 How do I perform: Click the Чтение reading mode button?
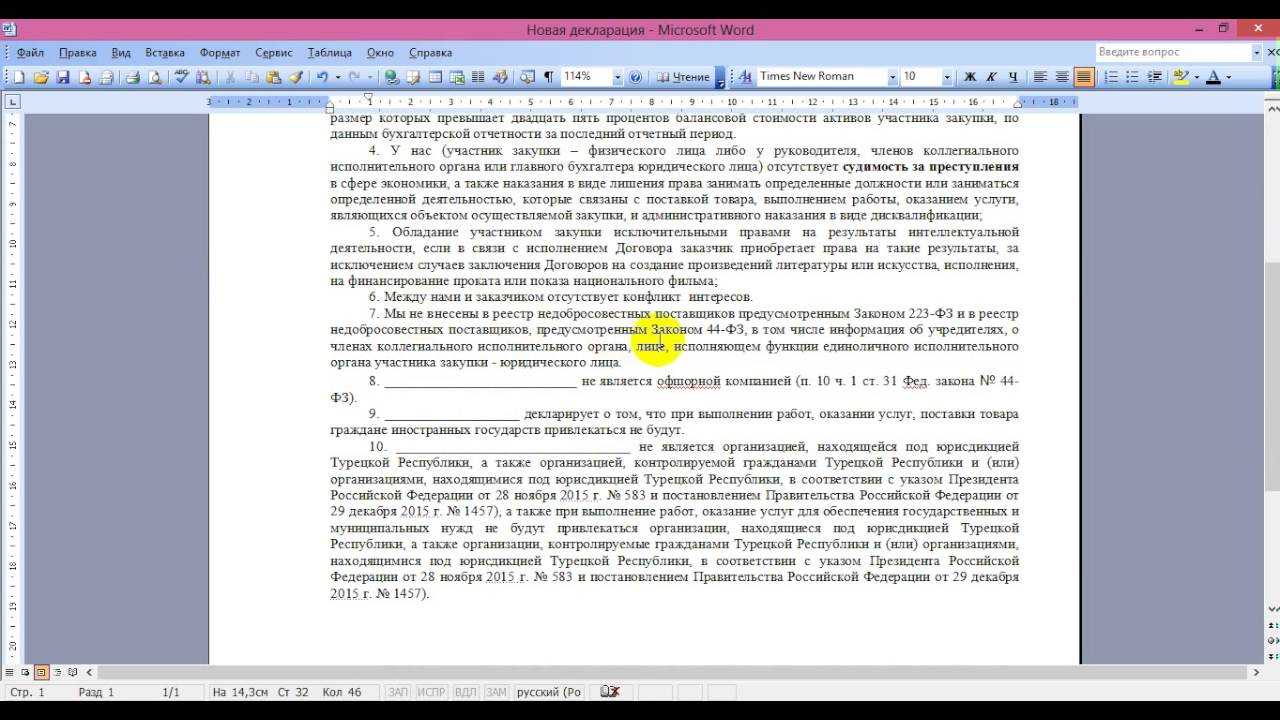point(683,77)
